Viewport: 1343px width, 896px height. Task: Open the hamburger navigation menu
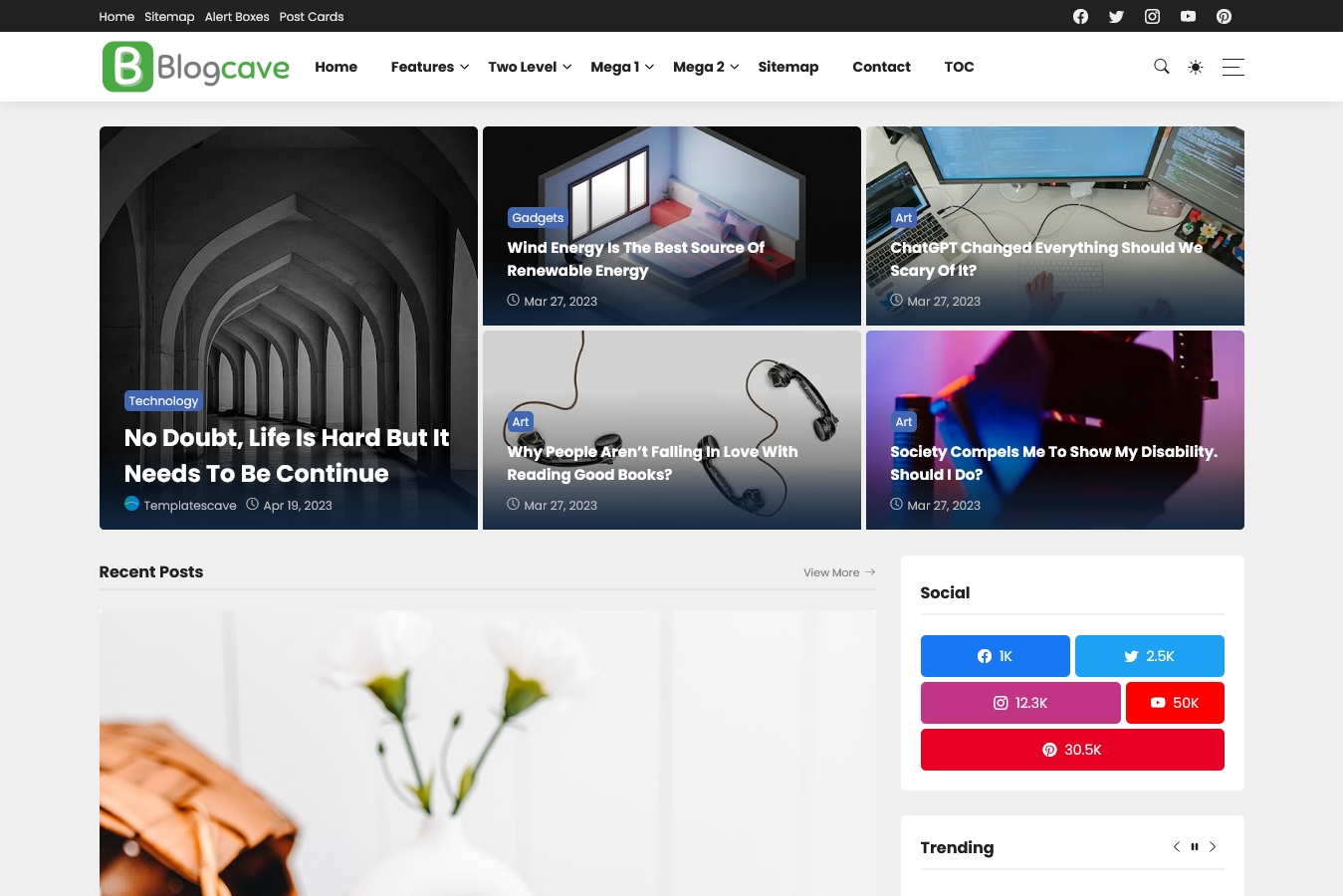pyautogui.click(x=1232, y=67)
